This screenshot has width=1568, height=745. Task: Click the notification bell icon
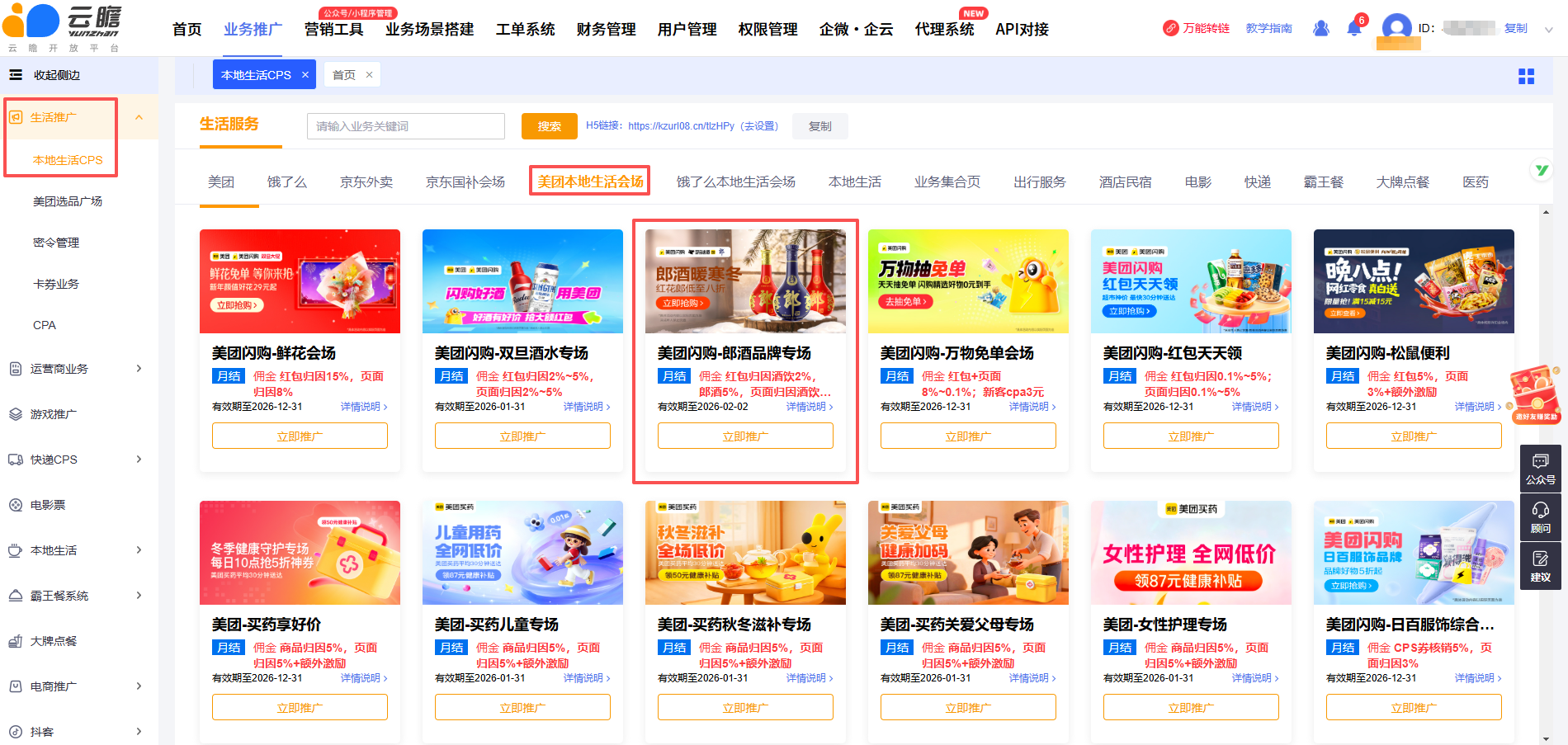click(x=1353, y=29)
